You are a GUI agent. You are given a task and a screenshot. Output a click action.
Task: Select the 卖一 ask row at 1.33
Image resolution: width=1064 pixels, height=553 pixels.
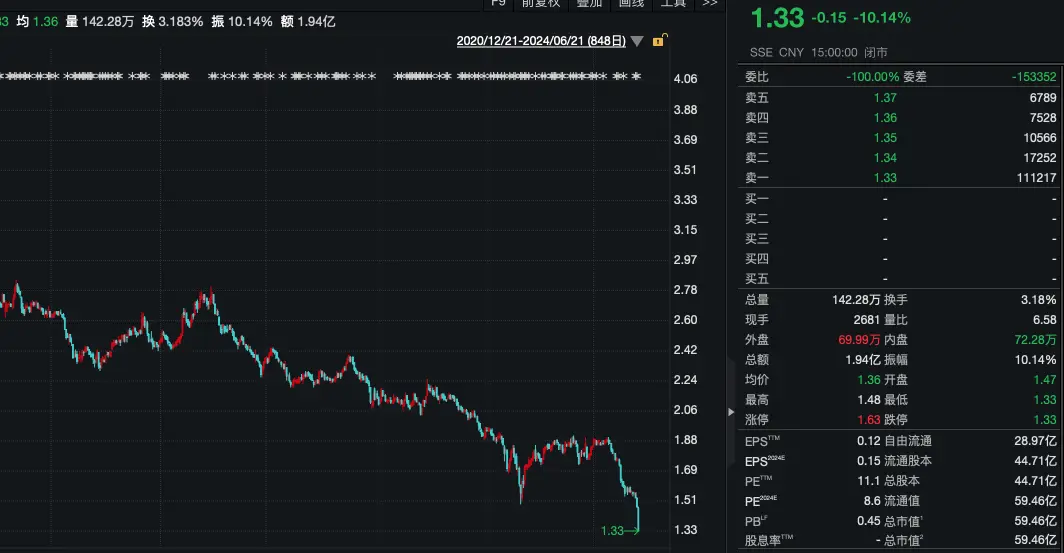pyautogui.click(x=900, y=177)
